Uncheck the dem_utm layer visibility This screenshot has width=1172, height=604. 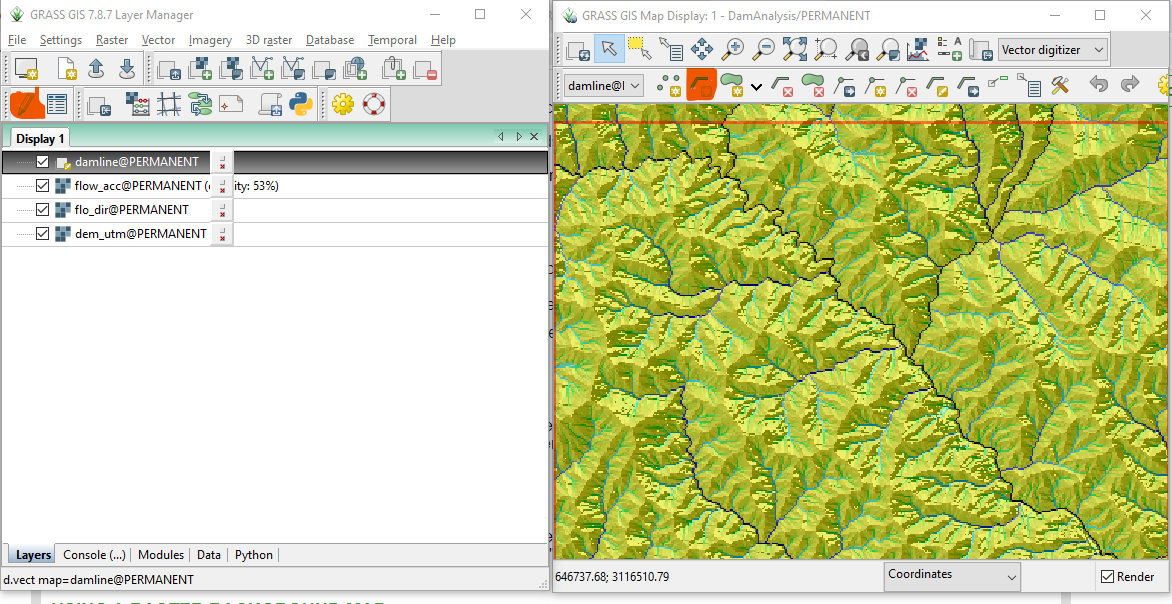pyautogui.click(x=42, y=233)
